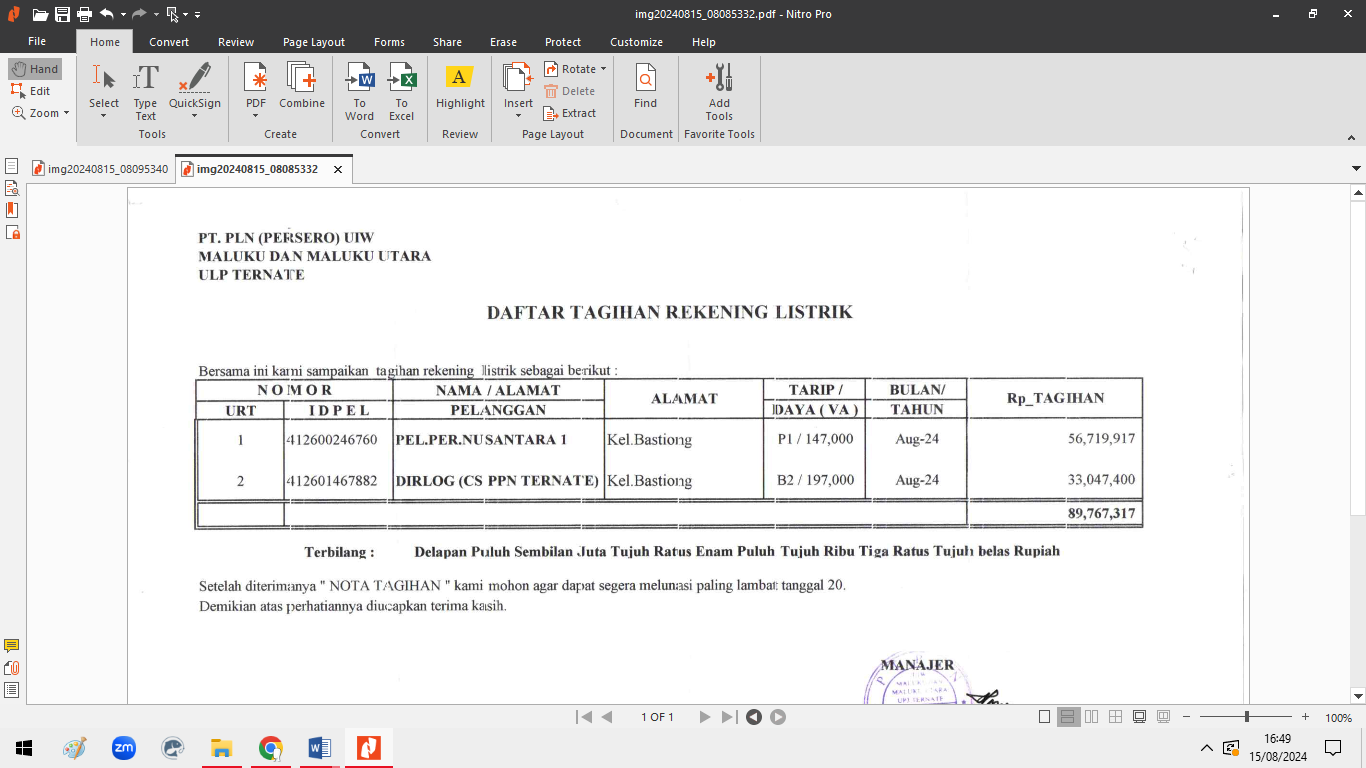Toggle the full screen view icon
Viewport: 1366px width, 768px height.
pos(1140,717)
